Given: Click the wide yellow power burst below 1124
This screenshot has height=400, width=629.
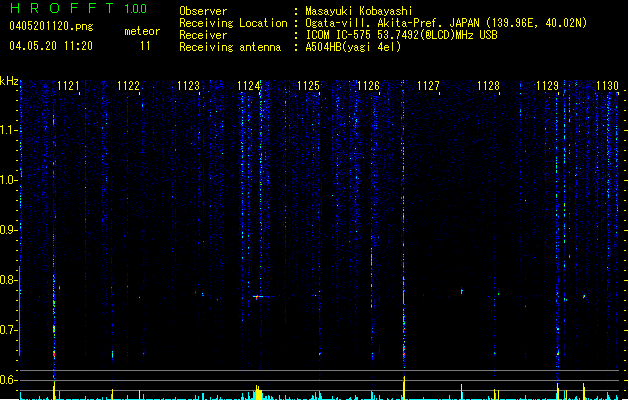Looking at the screenshot, I should (258, 393).
